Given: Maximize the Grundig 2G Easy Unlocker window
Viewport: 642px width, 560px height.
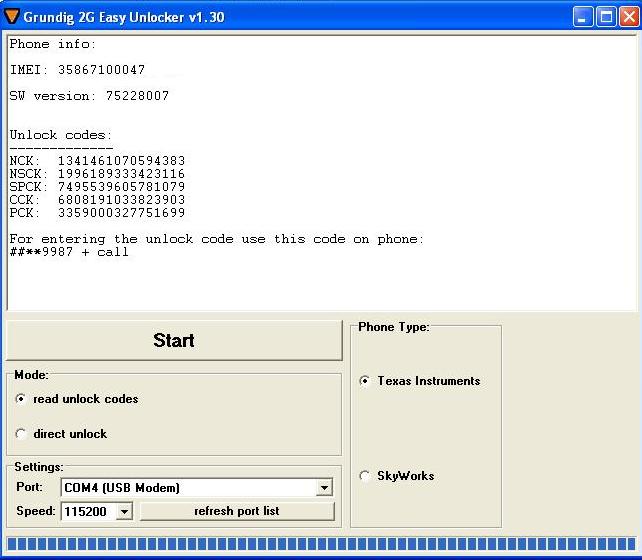Looking at the screenshot, I should (606, 17).
